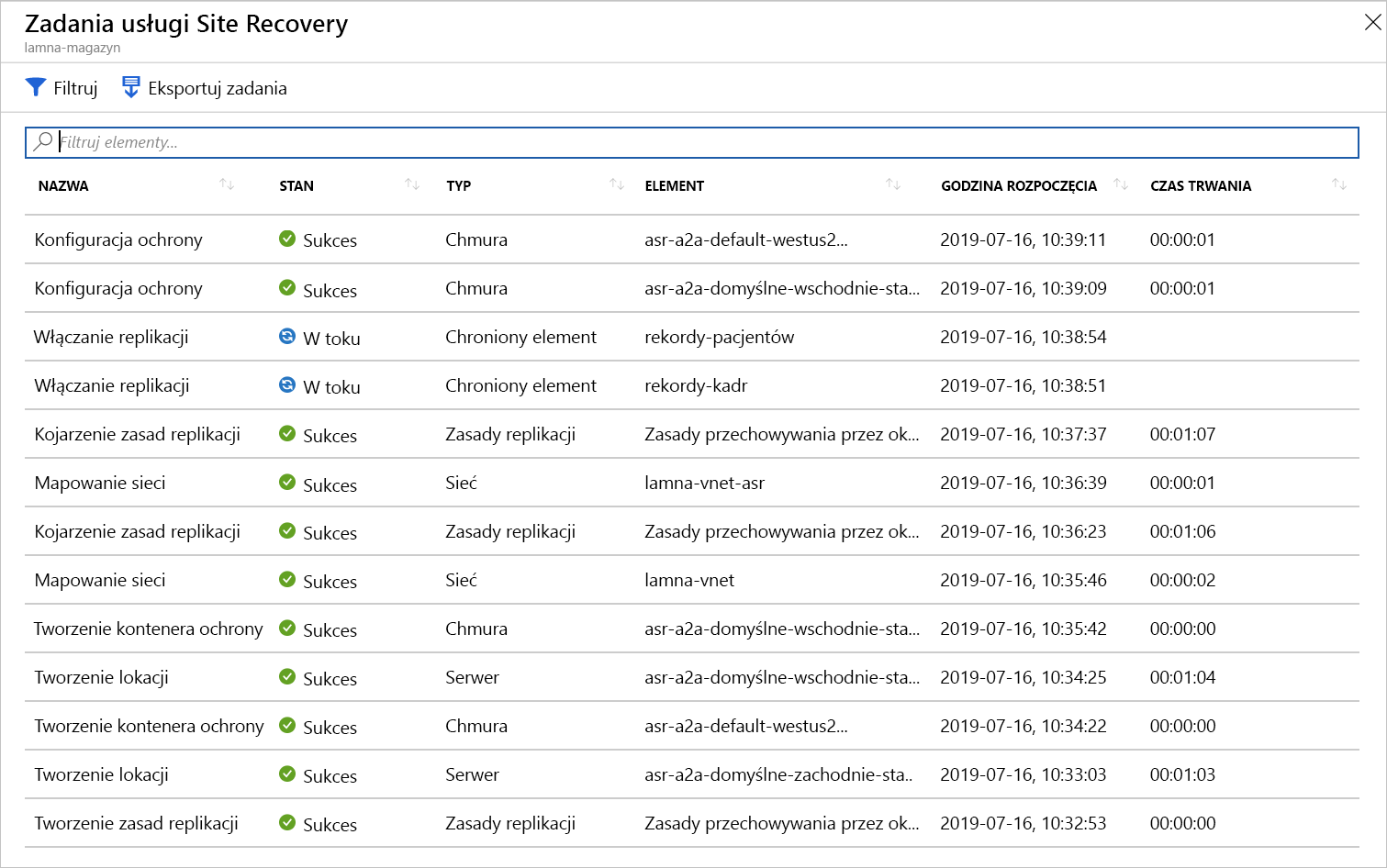The image size is (1387, 868).
Task: Click success icon for the 10:33:03 job
Action: point(287,773)
